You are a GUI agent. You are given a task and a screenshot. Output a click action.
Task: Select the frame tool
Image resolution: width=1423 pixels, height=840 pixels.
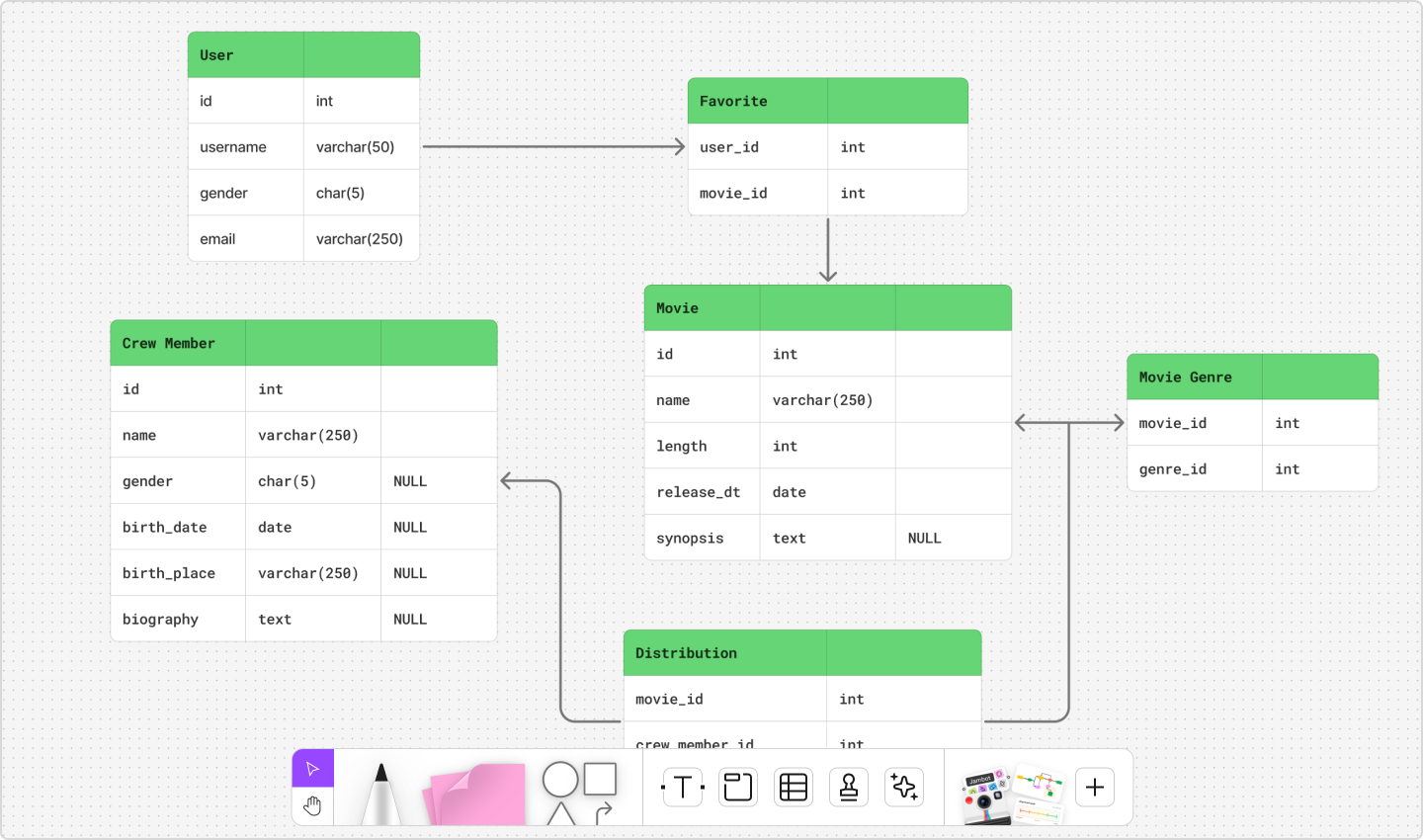click(x=737, y=787)
